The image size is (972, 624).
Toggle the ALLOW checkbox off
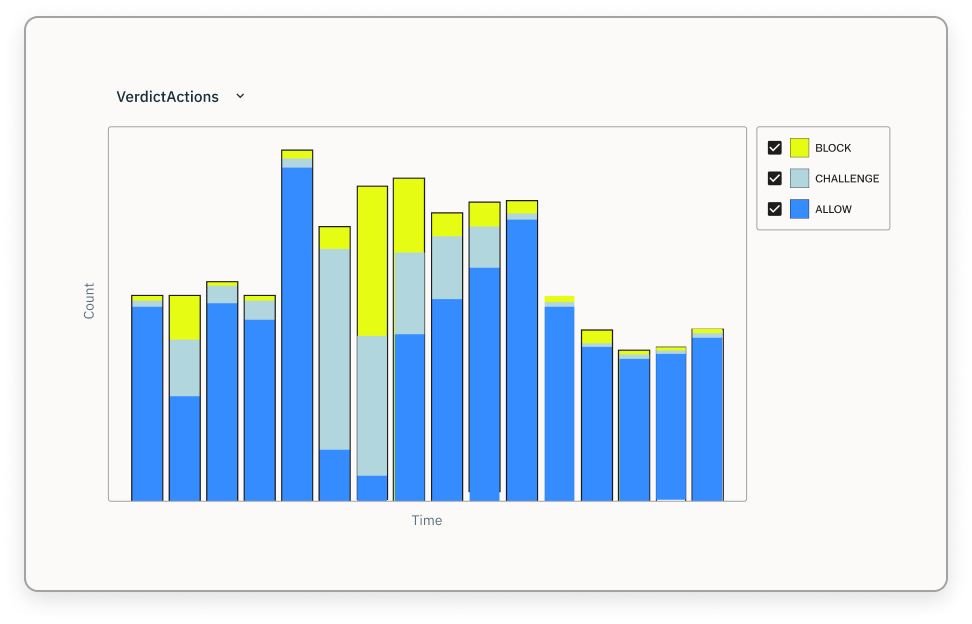pyautogui.click(x=775, y=208)
